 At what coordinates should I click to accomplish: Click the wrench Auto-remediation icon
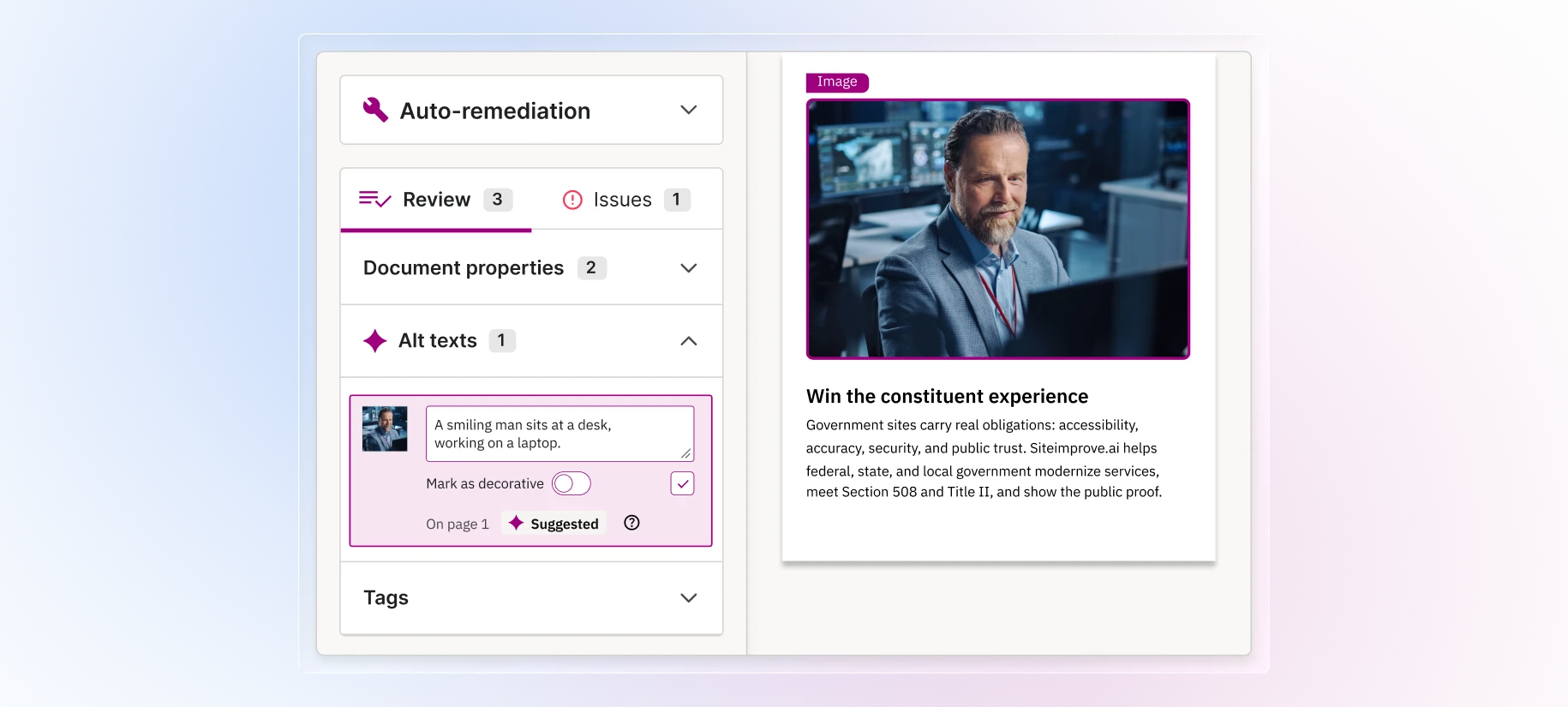click(x=375, y=110)
